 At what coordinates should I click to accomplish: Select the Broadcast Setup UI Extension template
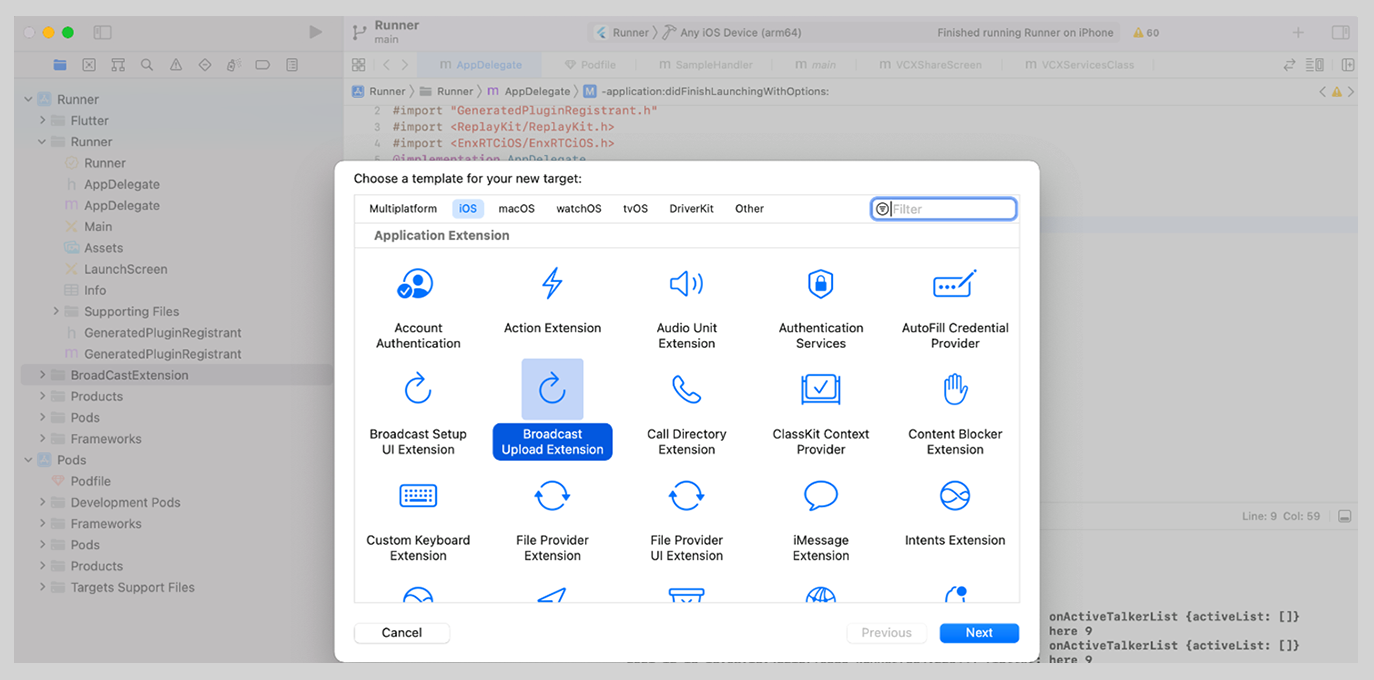tap(418, 410)
